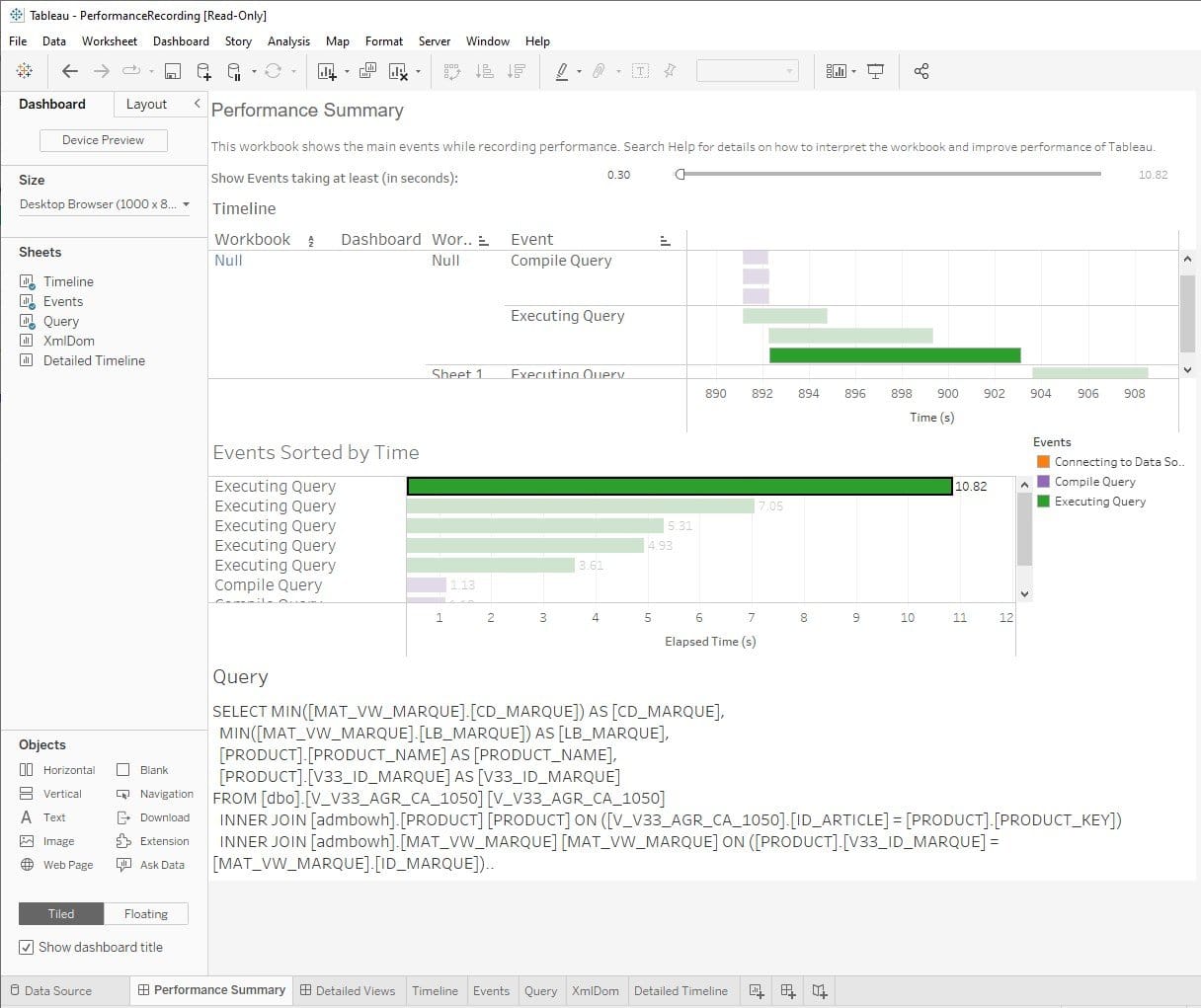The width and height of the screenshot is (1201, 1008).
Task: Click the New Worksheet icon in tab bar
Action: click(757, 990)
